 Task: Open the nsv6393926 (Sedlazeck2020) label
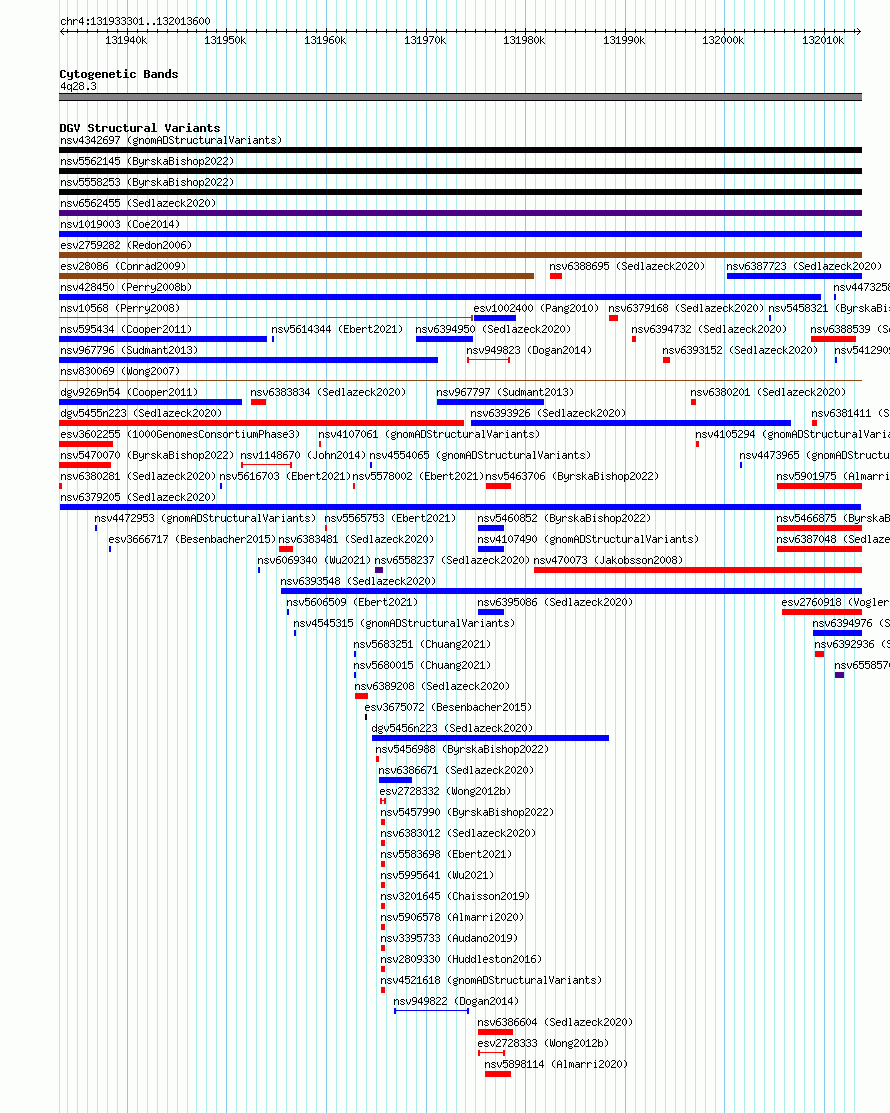[x=548, y=413]
